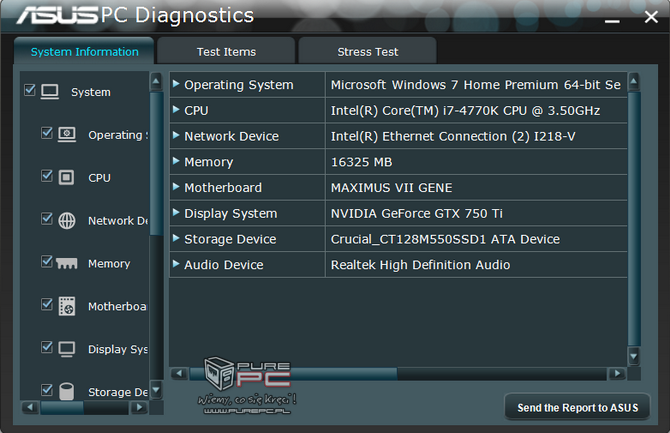Click sidebar horizontal scrollbar left arrow

click(30, 407)
